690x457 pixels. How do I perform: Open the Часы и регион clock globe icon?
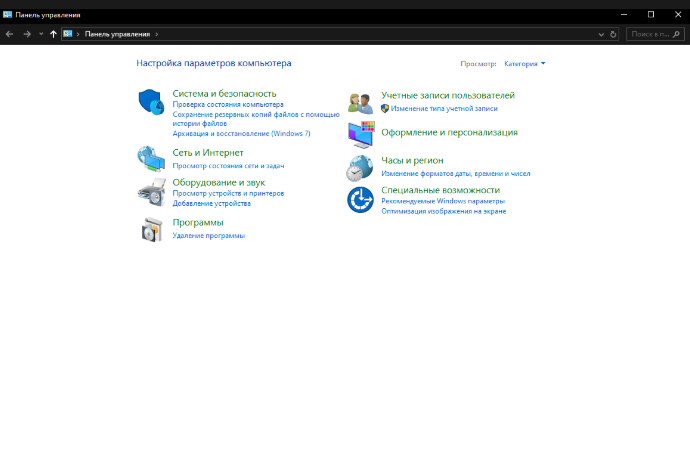360,168
